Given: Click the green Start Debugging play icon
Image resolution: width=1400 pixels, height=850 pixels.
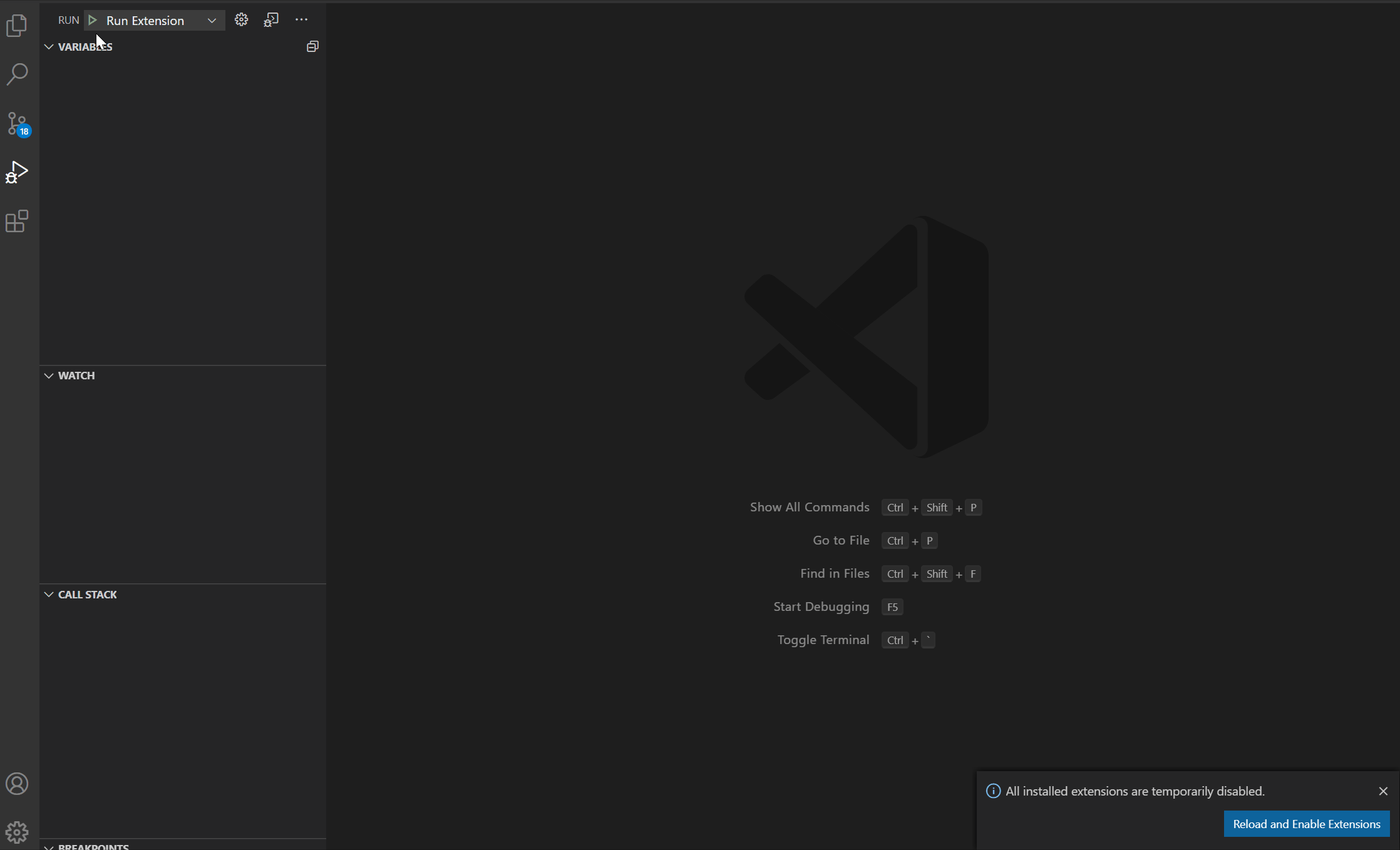Looking at the screenshot, I should (x=93, y=20).
